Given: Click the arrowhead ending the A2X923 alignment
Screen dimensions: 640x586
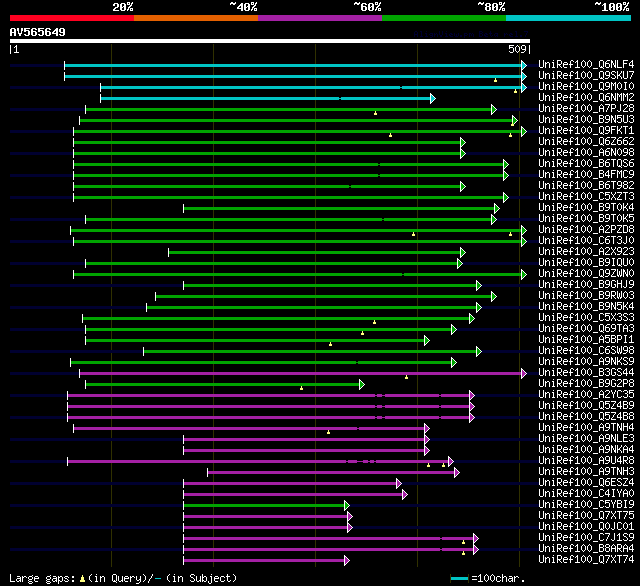Looking at the screenshot, I should (463, 253).
